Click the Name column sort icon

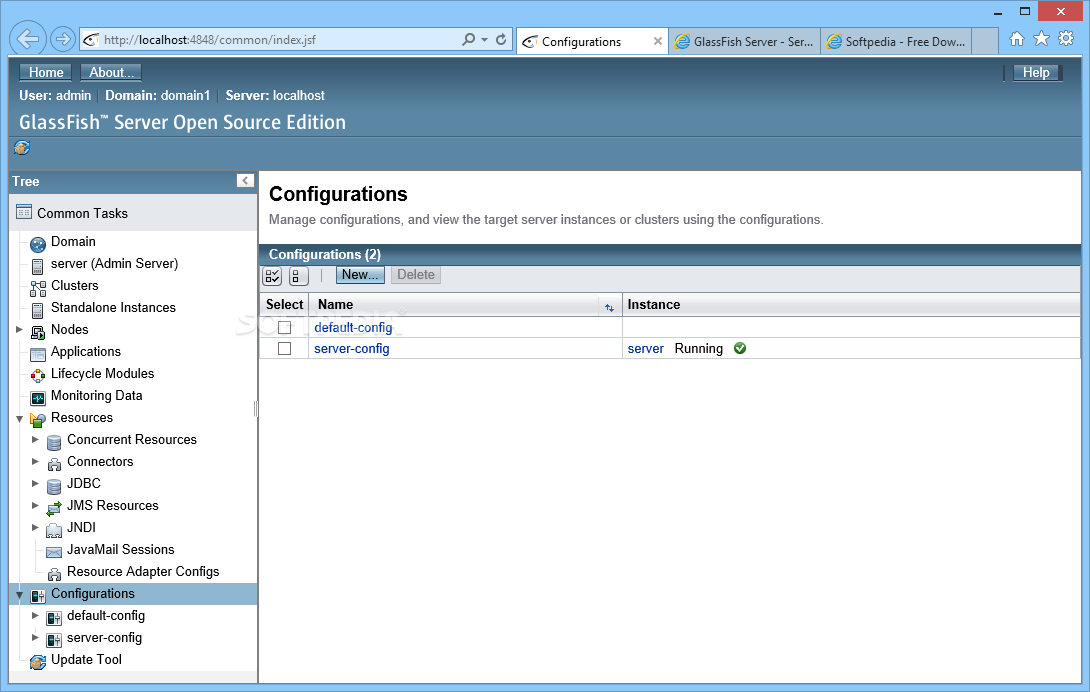(609, 307)
